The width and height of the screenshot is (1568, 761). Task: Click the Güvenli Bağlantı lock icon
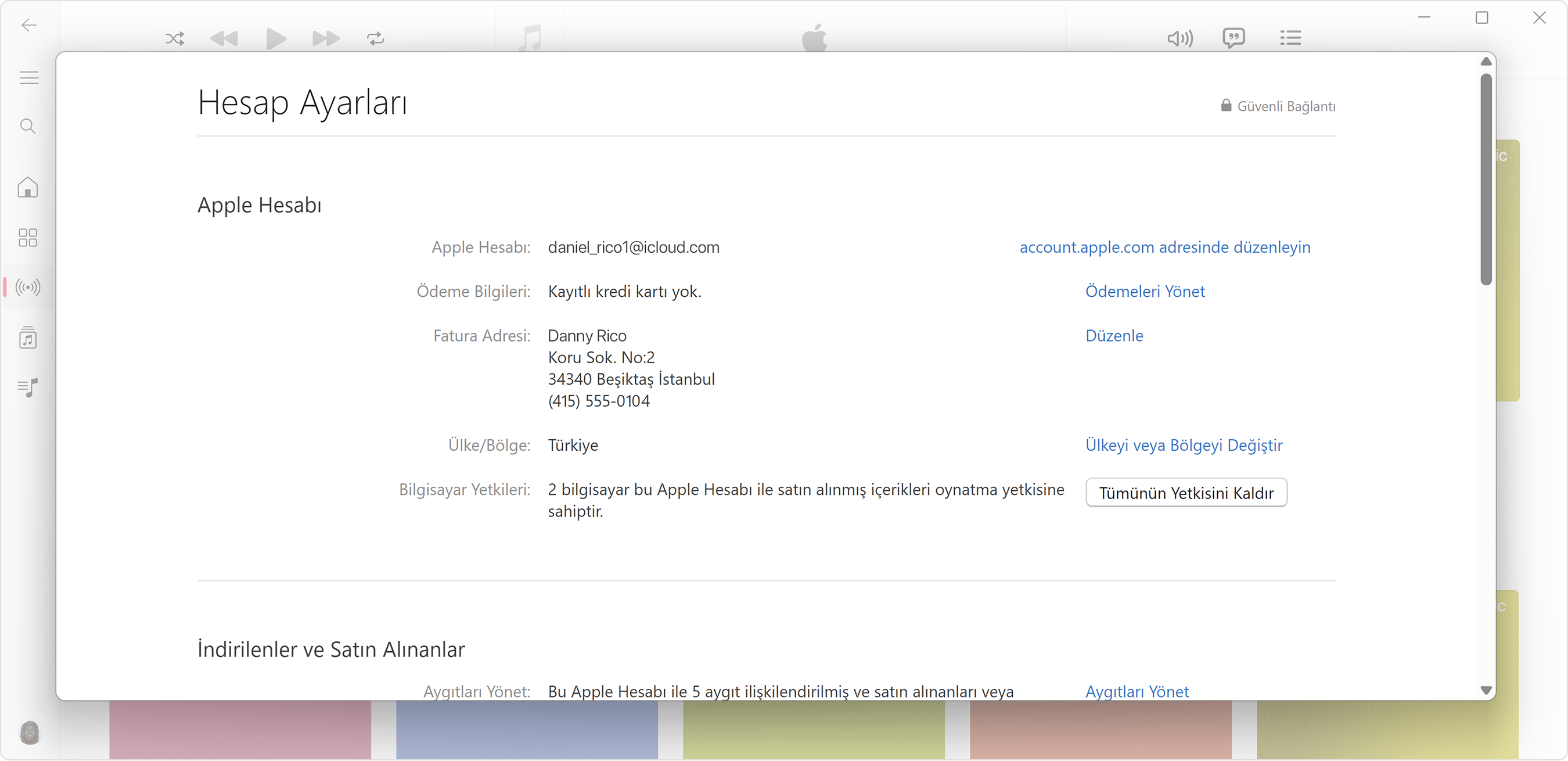(1226, 105)
